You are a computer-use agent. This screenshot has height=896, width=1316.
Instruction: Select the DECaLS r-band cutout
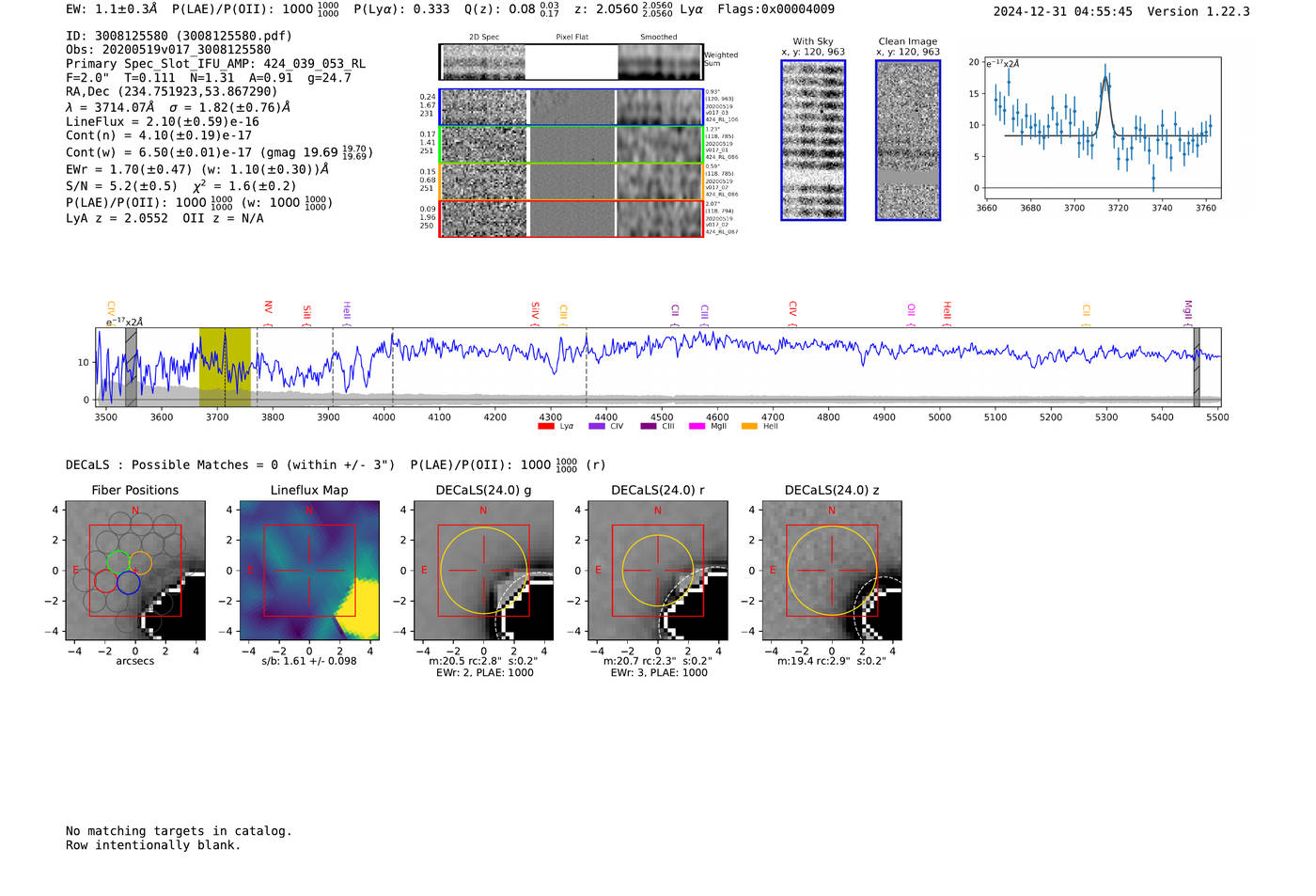point(658,571)
